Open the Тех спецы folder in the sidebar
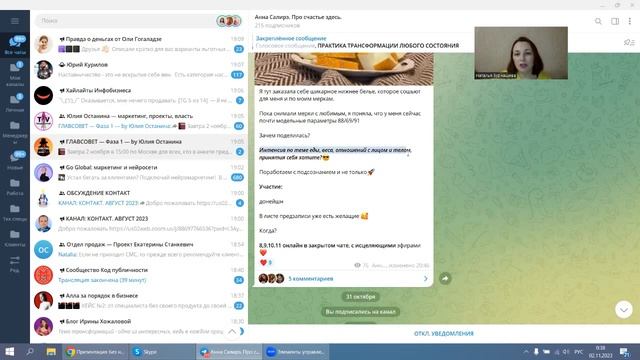 tap(15, 212)
